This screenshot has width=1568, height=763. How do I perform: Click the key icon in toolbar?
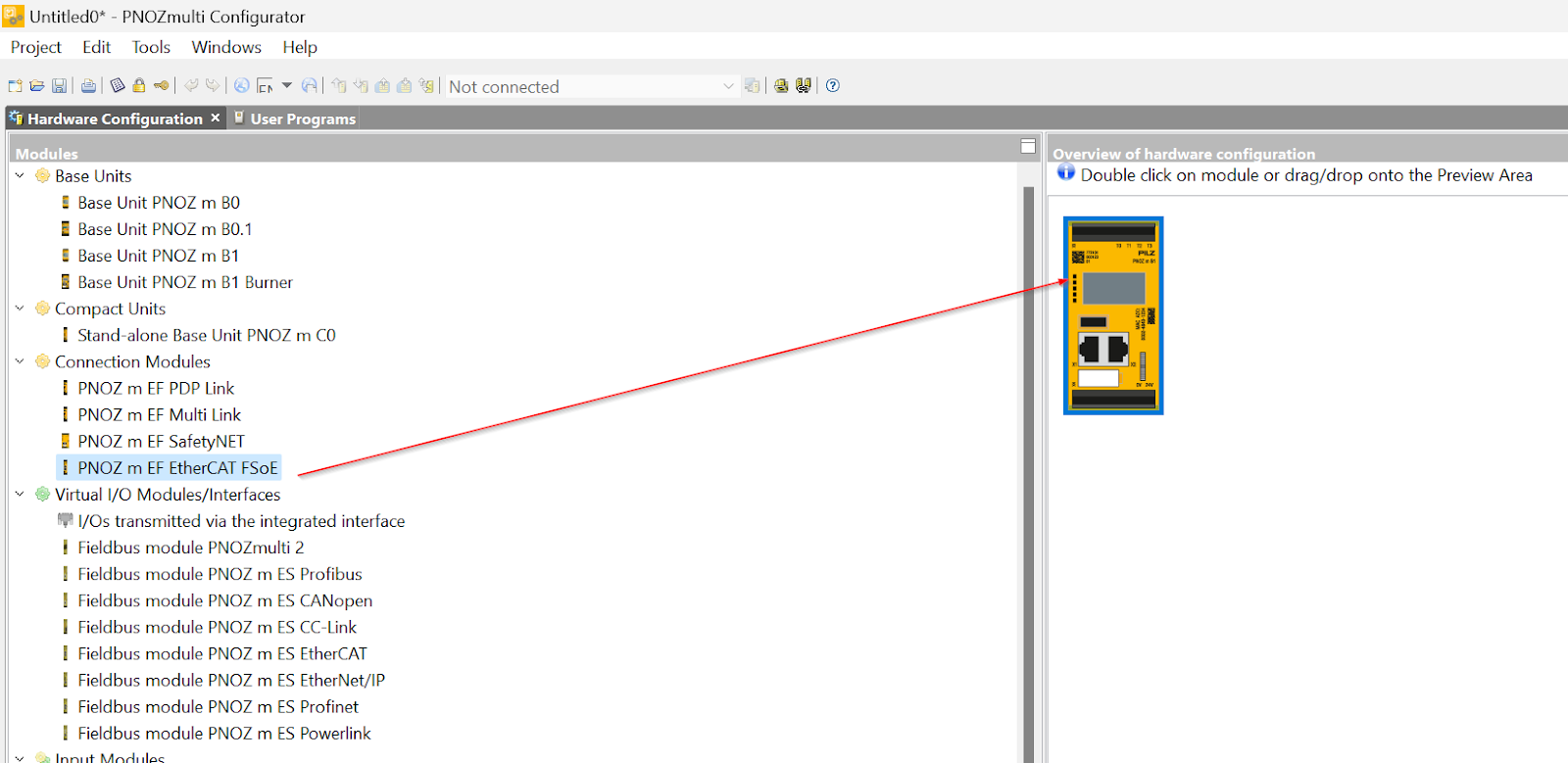coord(162,85)
